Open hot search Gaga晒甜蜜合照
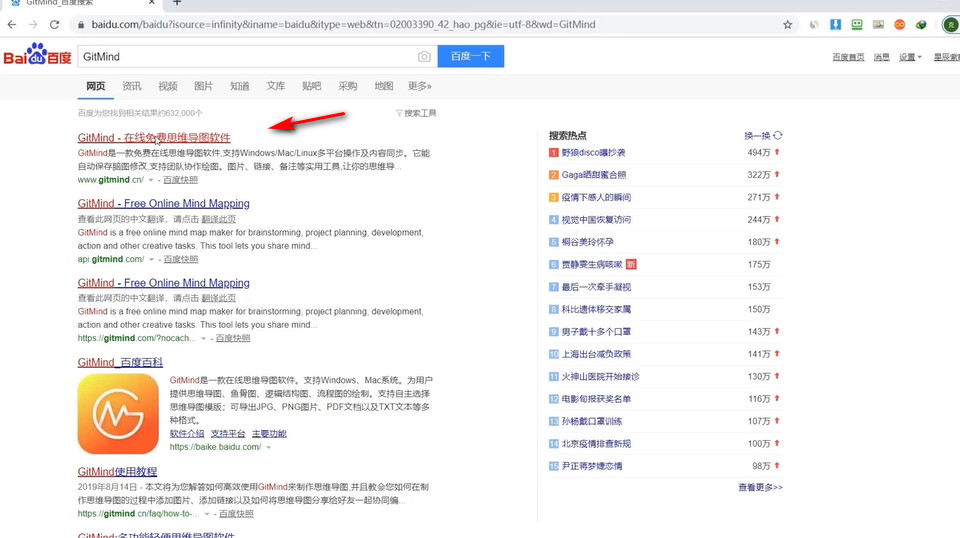 coord(594,175)
